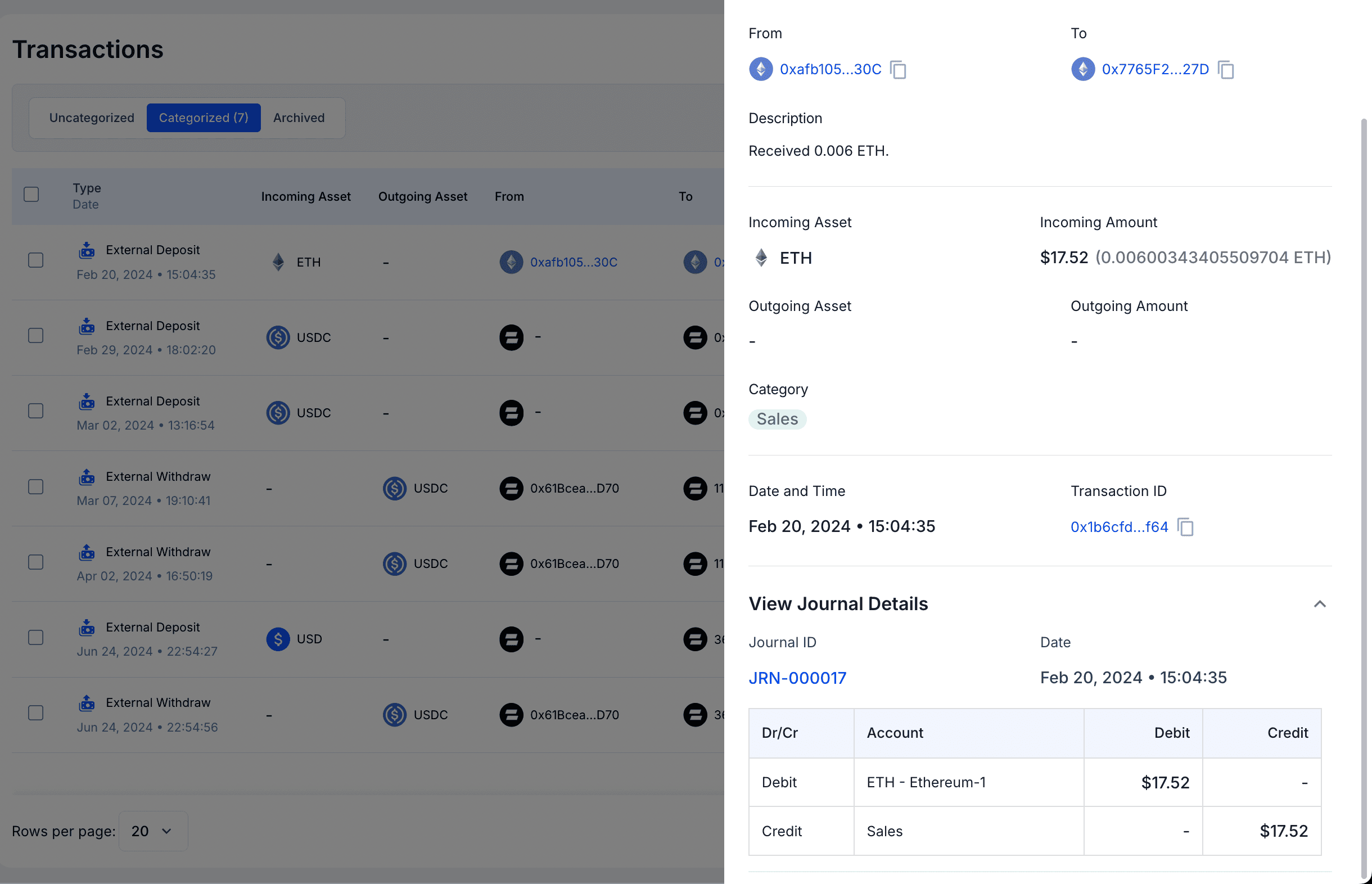Click the USDC icon in Feb 29 row

[278, 337]
